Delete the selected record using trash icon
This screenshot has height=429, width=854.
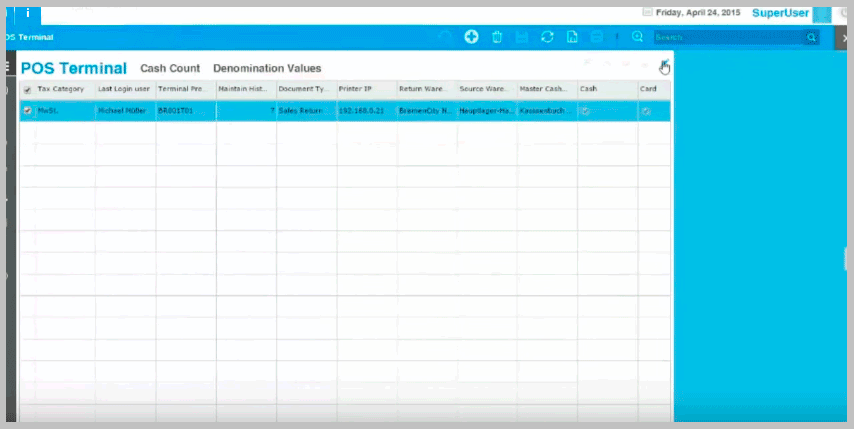click(497, 37)
